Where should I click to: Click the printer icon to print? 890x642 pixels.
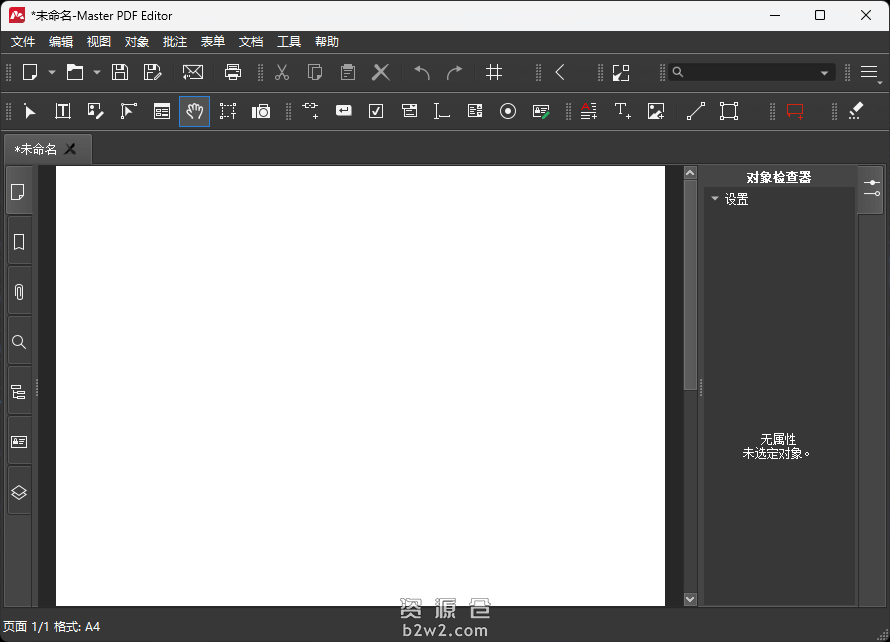233,72
